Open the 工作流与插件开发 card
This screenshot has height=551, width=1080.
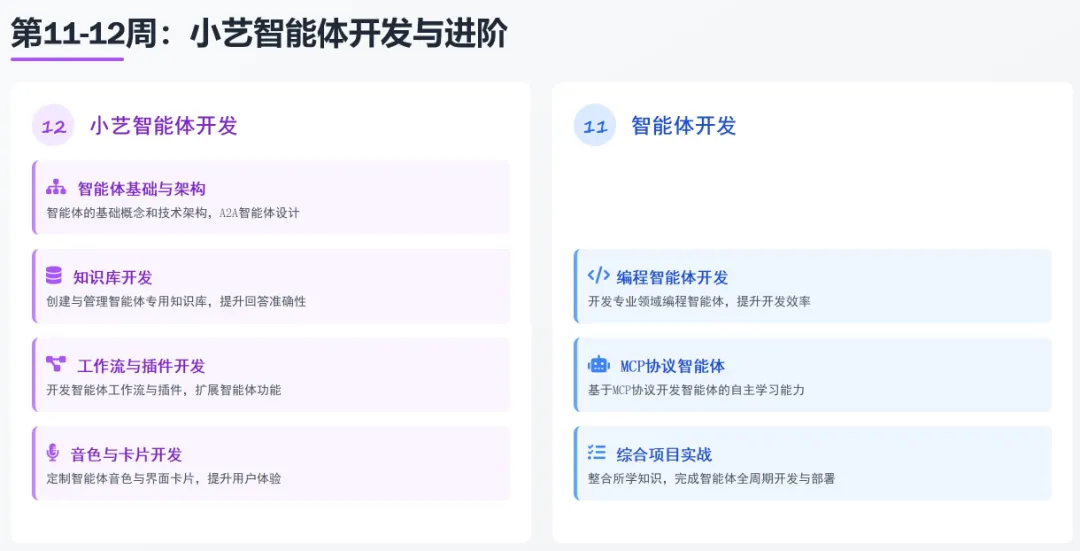pyautogui.click(x=271, y=375)
